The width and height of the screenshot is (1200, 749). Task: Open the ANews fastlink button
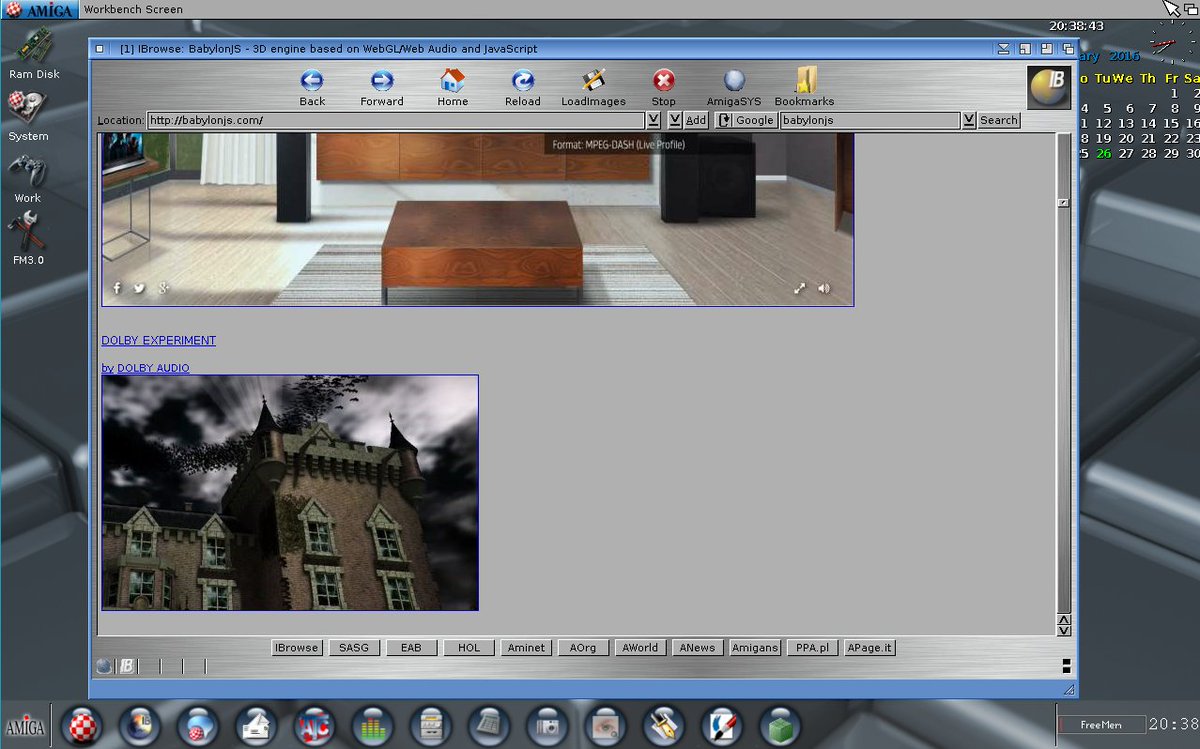(x=697, y=648)
